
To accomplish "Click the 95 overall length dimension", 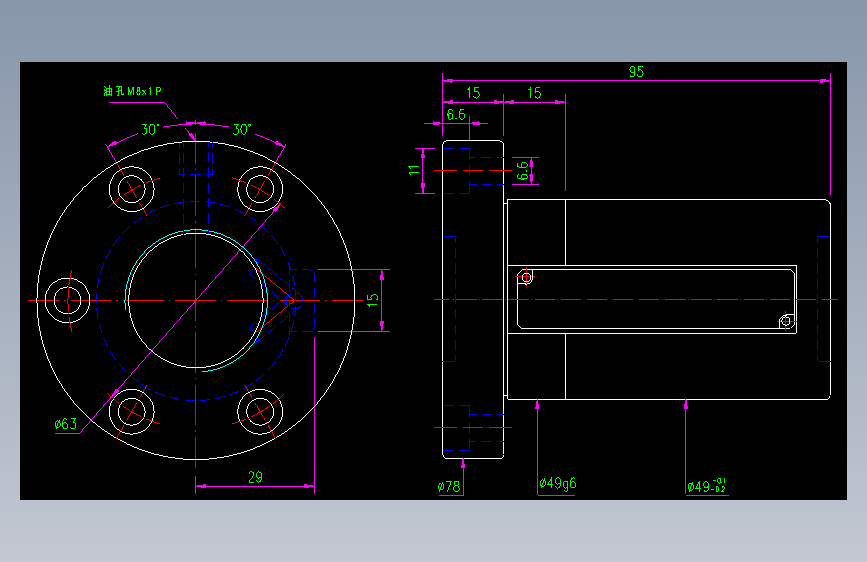I will (636, 72).
